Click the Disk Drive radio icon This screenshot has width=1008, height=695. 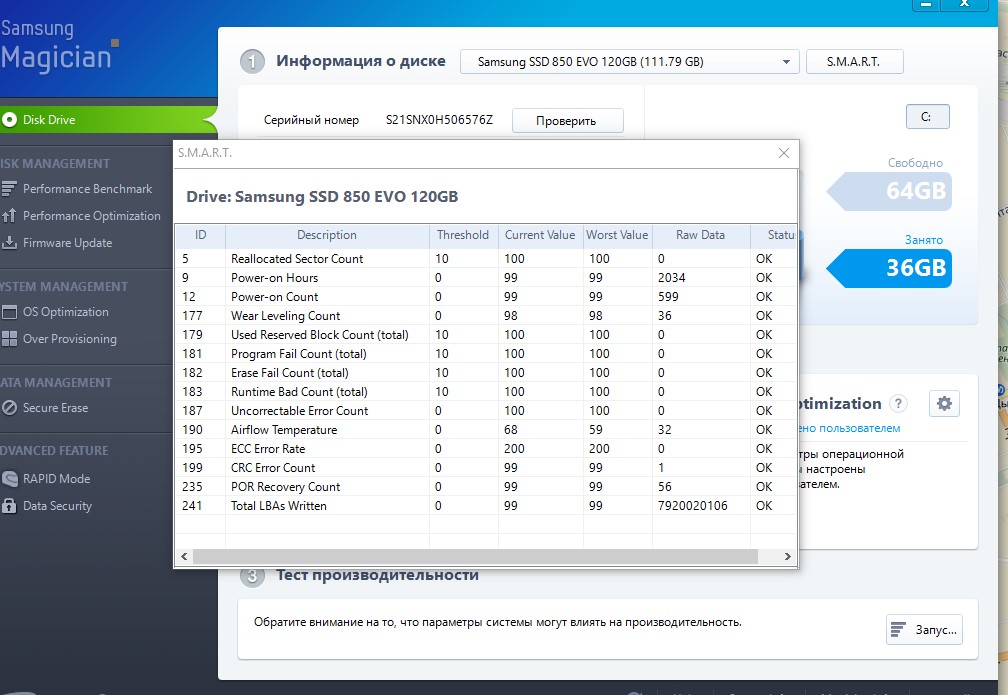pos(9,120)
